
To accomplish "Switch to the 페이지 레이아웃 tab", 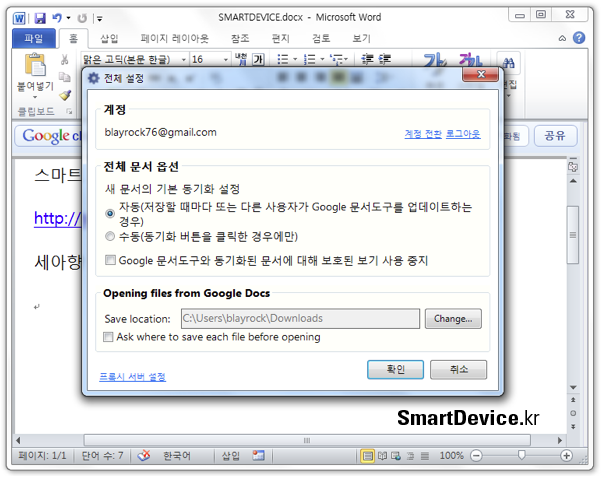I will pos(174,38).
